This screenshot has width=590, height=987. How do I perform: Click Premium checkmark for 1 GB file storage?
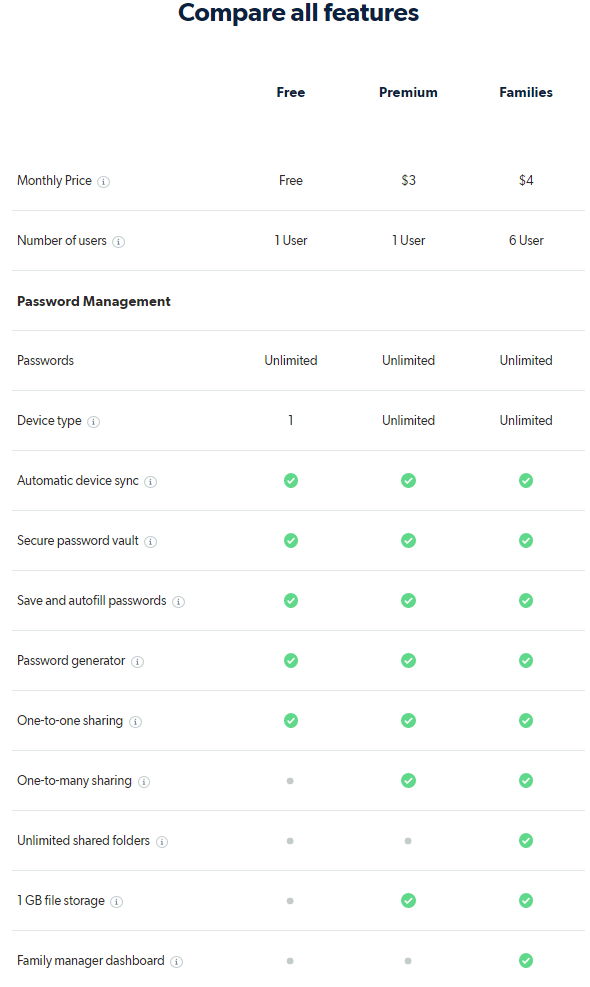tap(408, 900)
